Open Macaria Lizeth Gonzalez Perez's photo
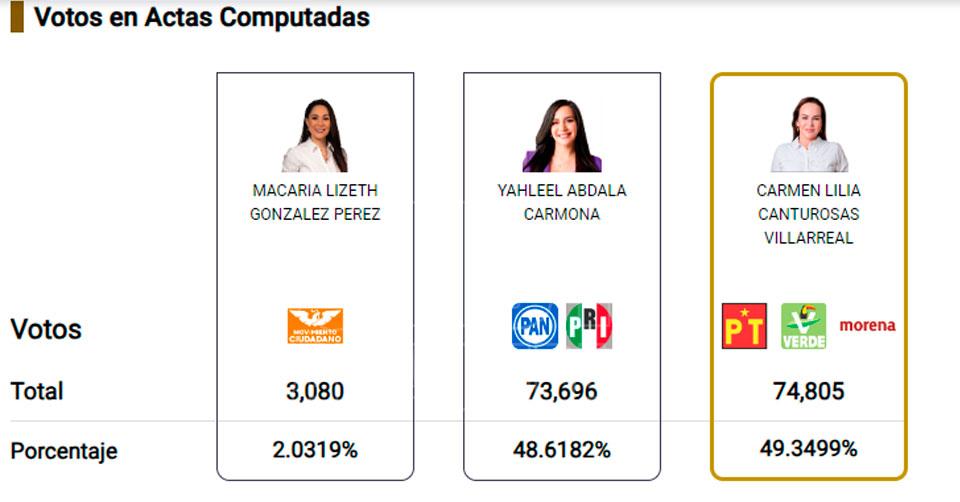 [315, 136]
